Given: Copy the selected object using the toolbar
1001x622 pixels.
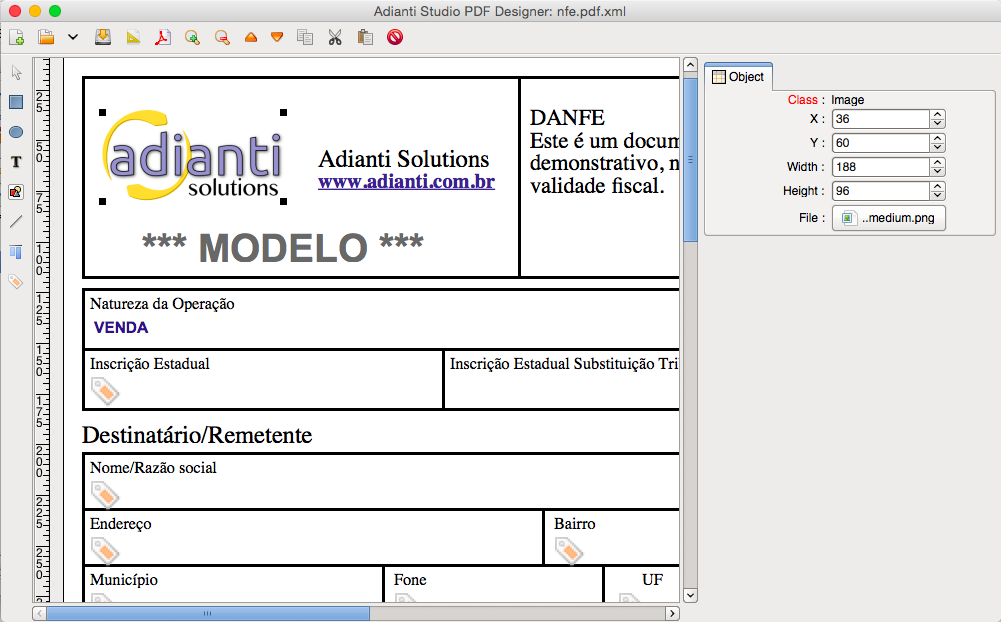Looking at the screenshot, I should [305, 37].
